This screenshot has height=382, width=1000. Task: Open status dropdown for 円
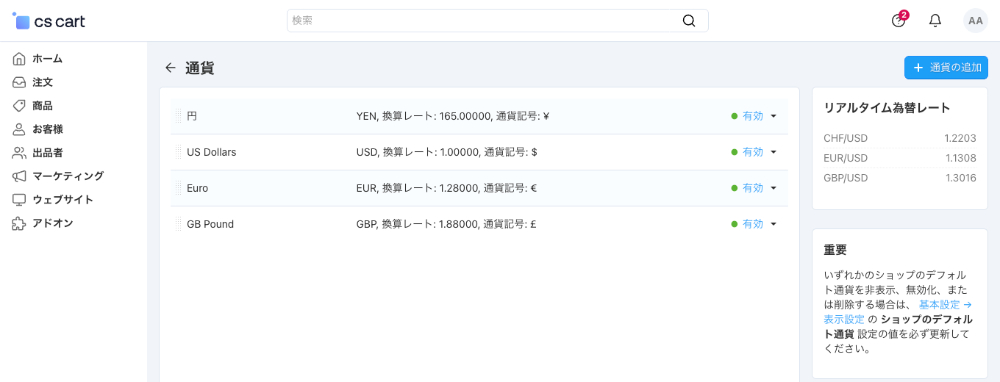(x=754, y=116)
